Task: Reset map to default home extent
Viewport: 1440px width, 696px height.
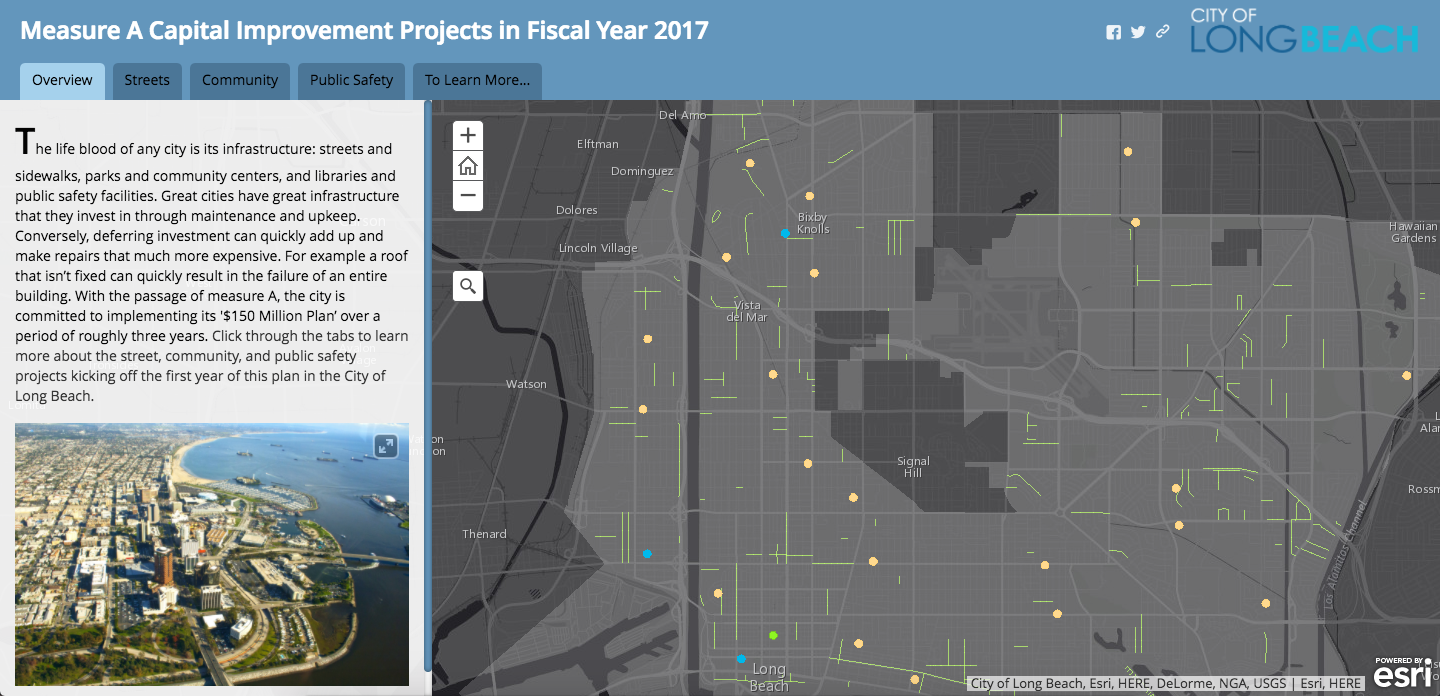Action: (468, 166)
